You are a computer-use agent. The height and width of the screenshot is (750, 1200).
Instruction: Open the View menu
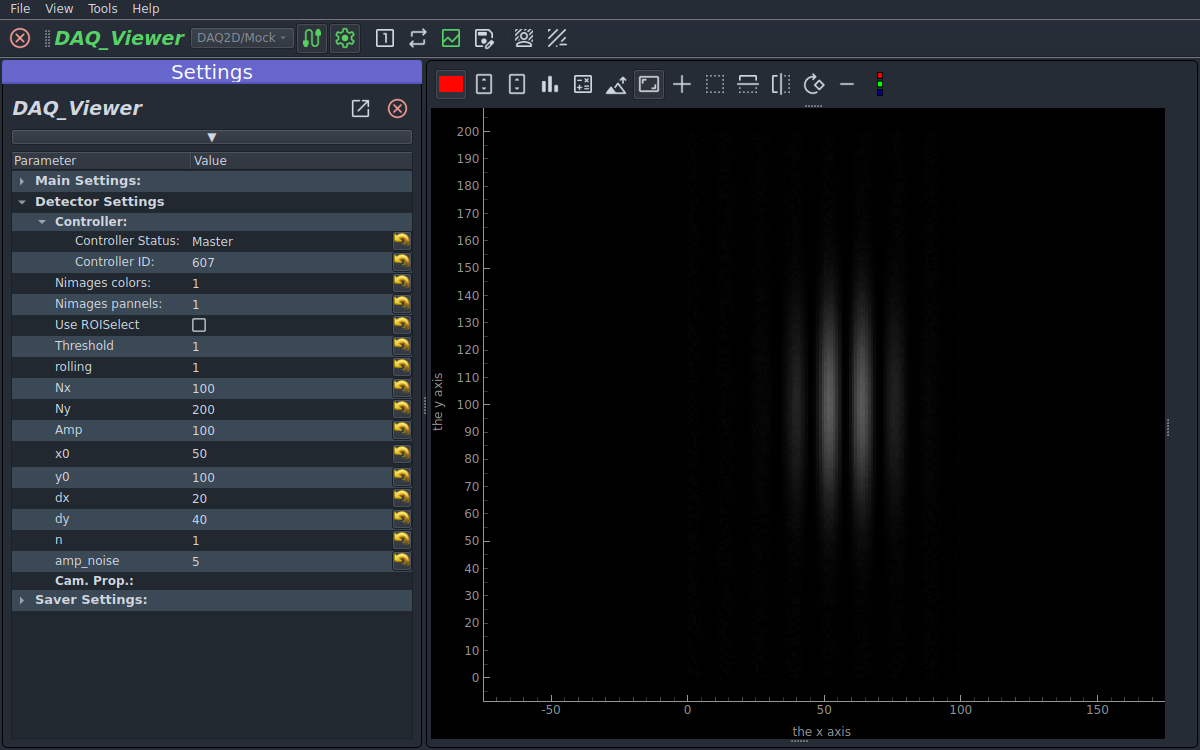click(x=59, y=8)
